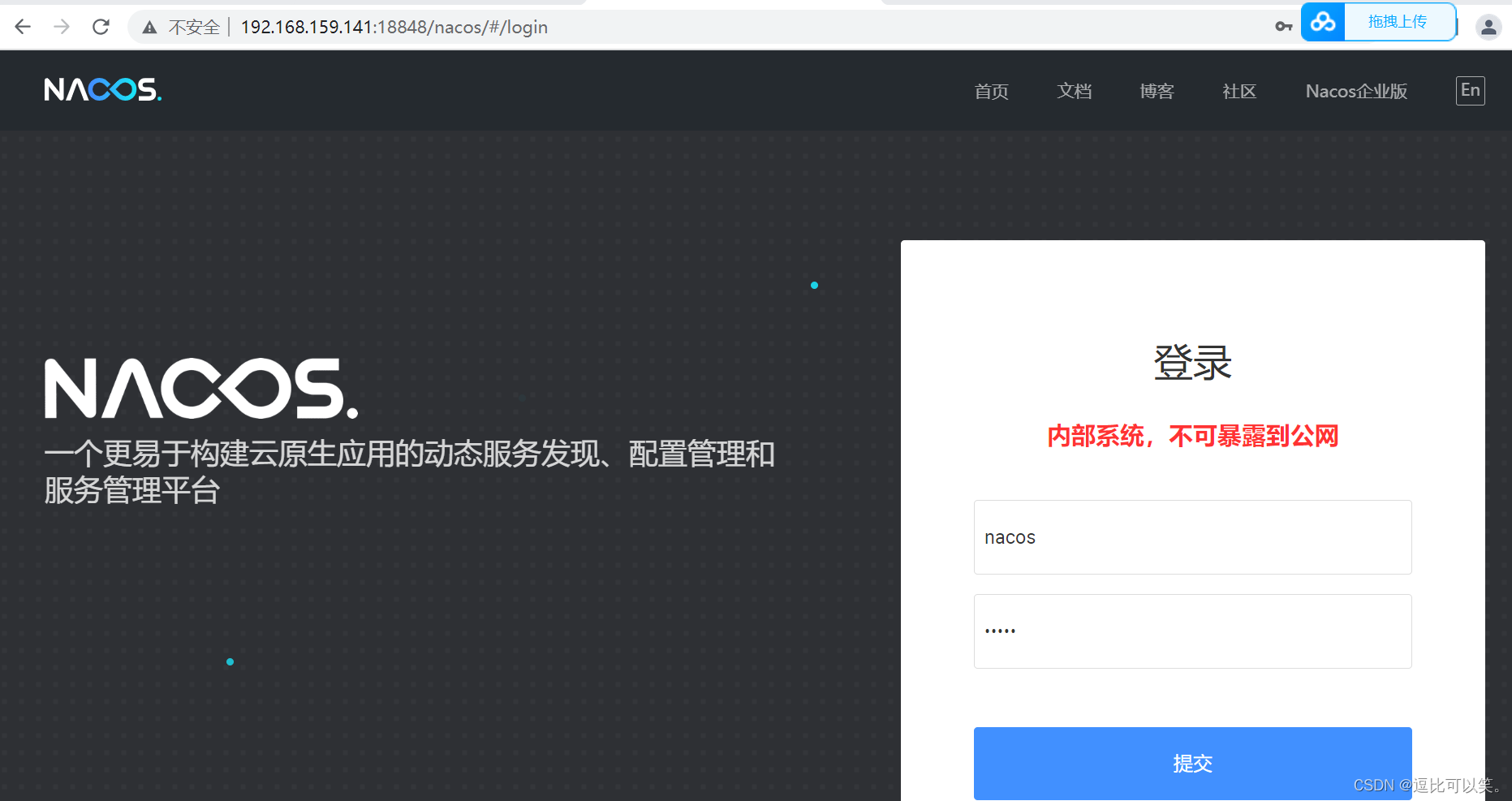Click the username field containing nacos
1512x801 pixels.
point(1192,537)
